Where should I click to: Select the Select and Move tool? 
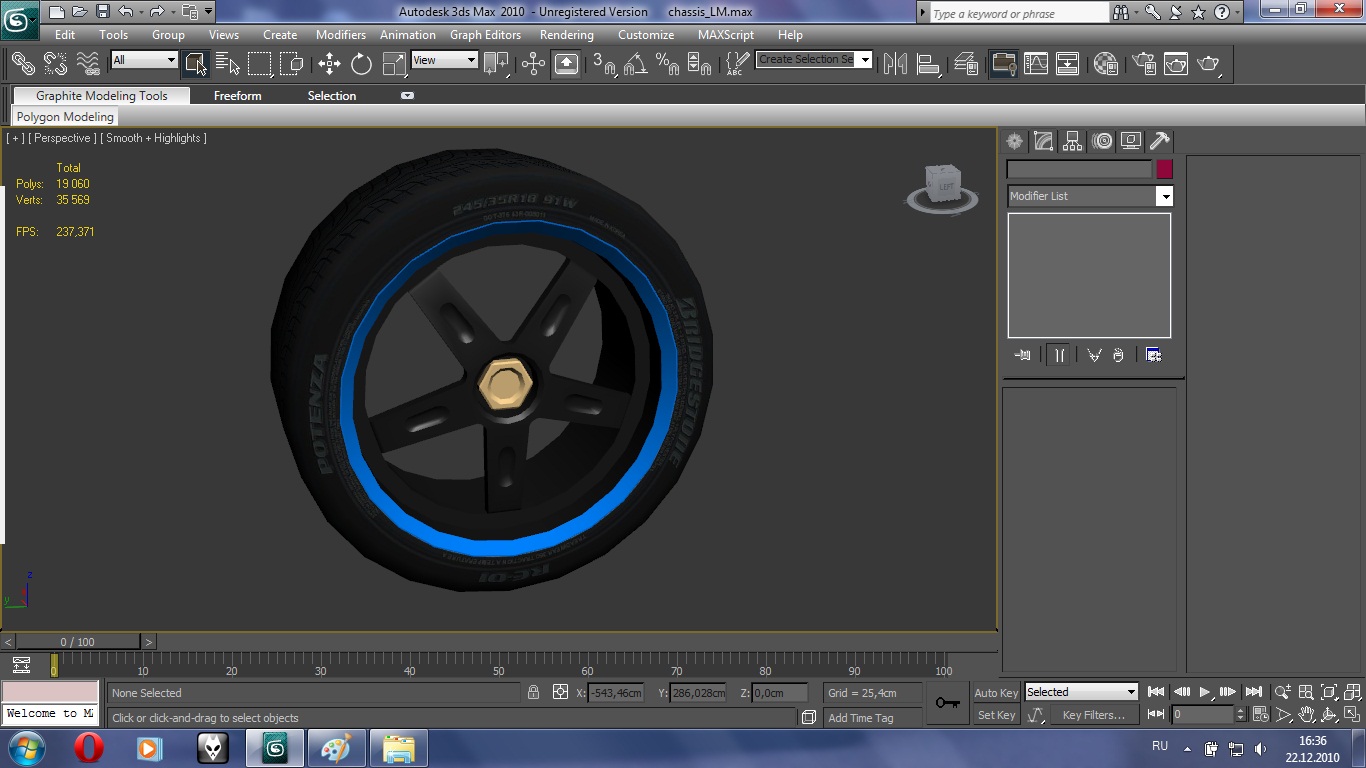pos(329,64)
